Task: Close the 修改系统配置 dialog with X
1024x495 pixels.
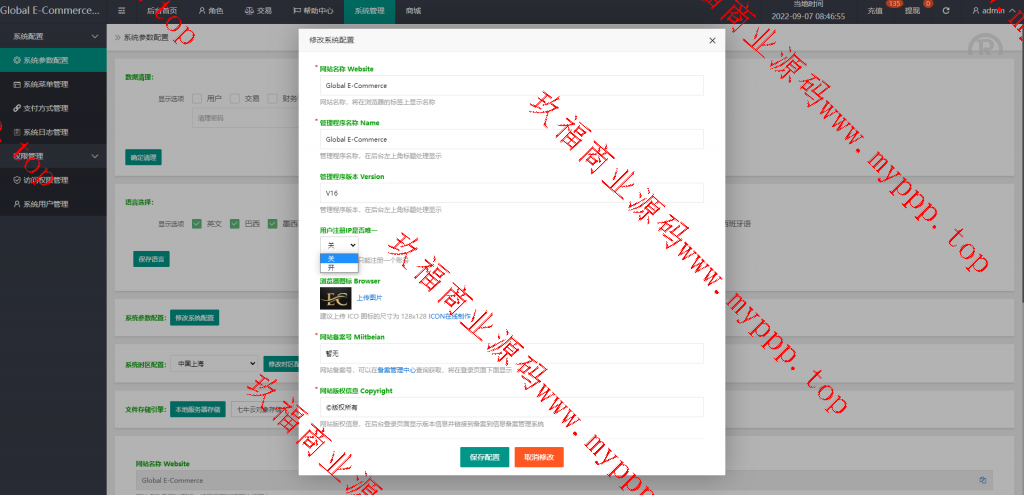Action: 712,40
